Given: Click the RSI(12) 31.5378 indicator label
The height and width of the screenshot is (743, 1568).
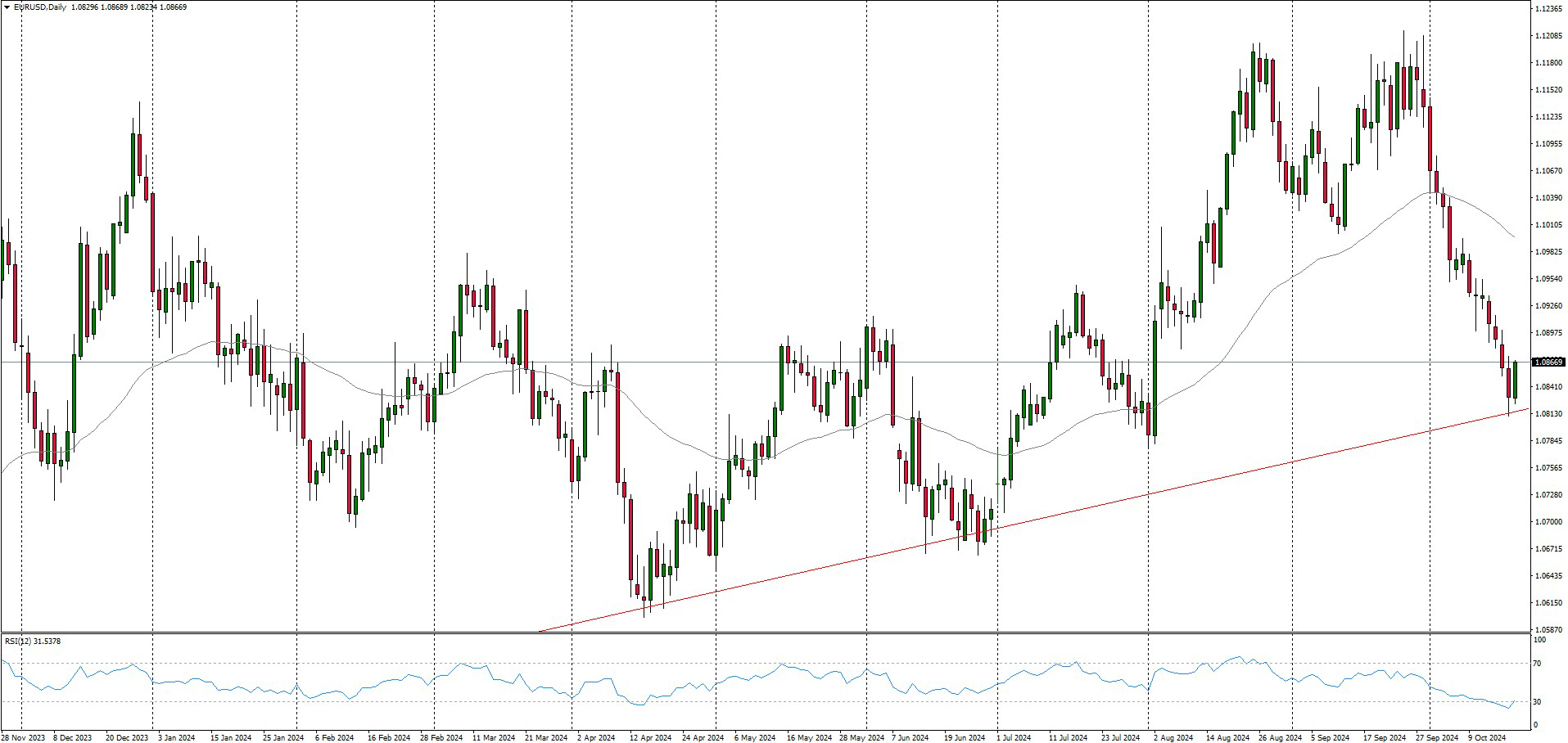Looking at the screenshot, I should (x=33, y=642).
